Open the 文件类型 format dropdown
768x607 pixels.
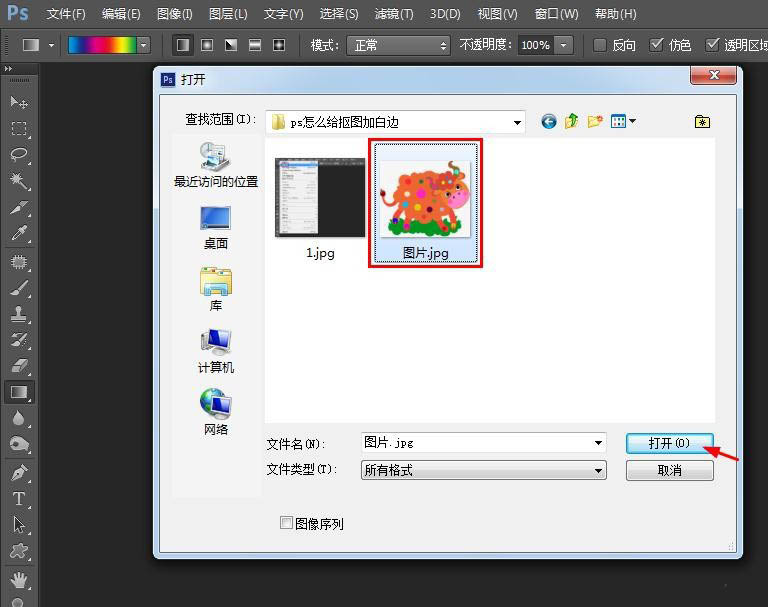coord(598,470)
